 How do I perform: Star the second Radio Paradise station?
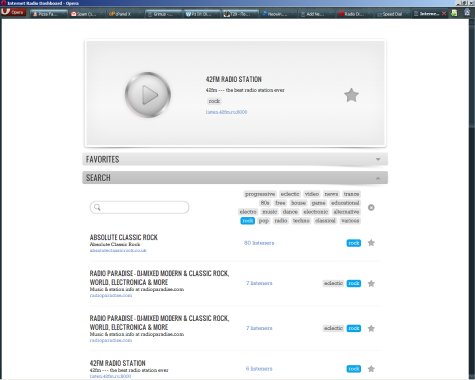tap(371, 329)
